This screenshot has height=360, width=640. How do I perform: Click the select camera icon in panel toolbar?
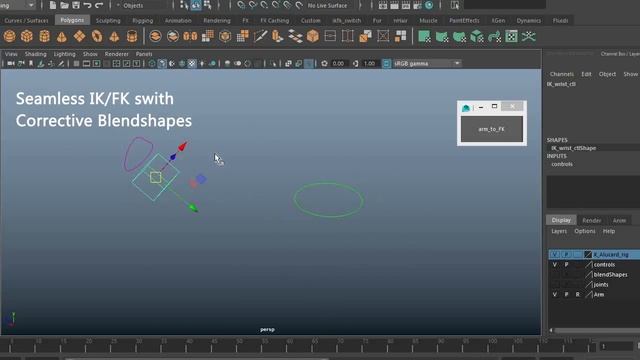click(11, 64)
